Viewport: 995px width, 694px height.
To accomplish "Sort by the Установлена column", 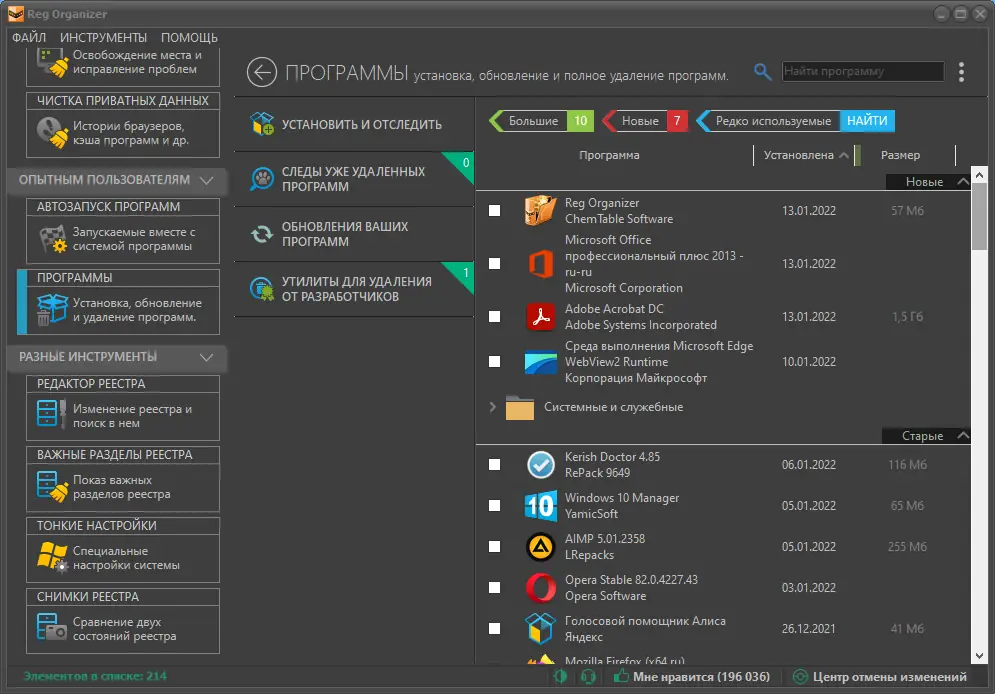I will pos(805,155).
